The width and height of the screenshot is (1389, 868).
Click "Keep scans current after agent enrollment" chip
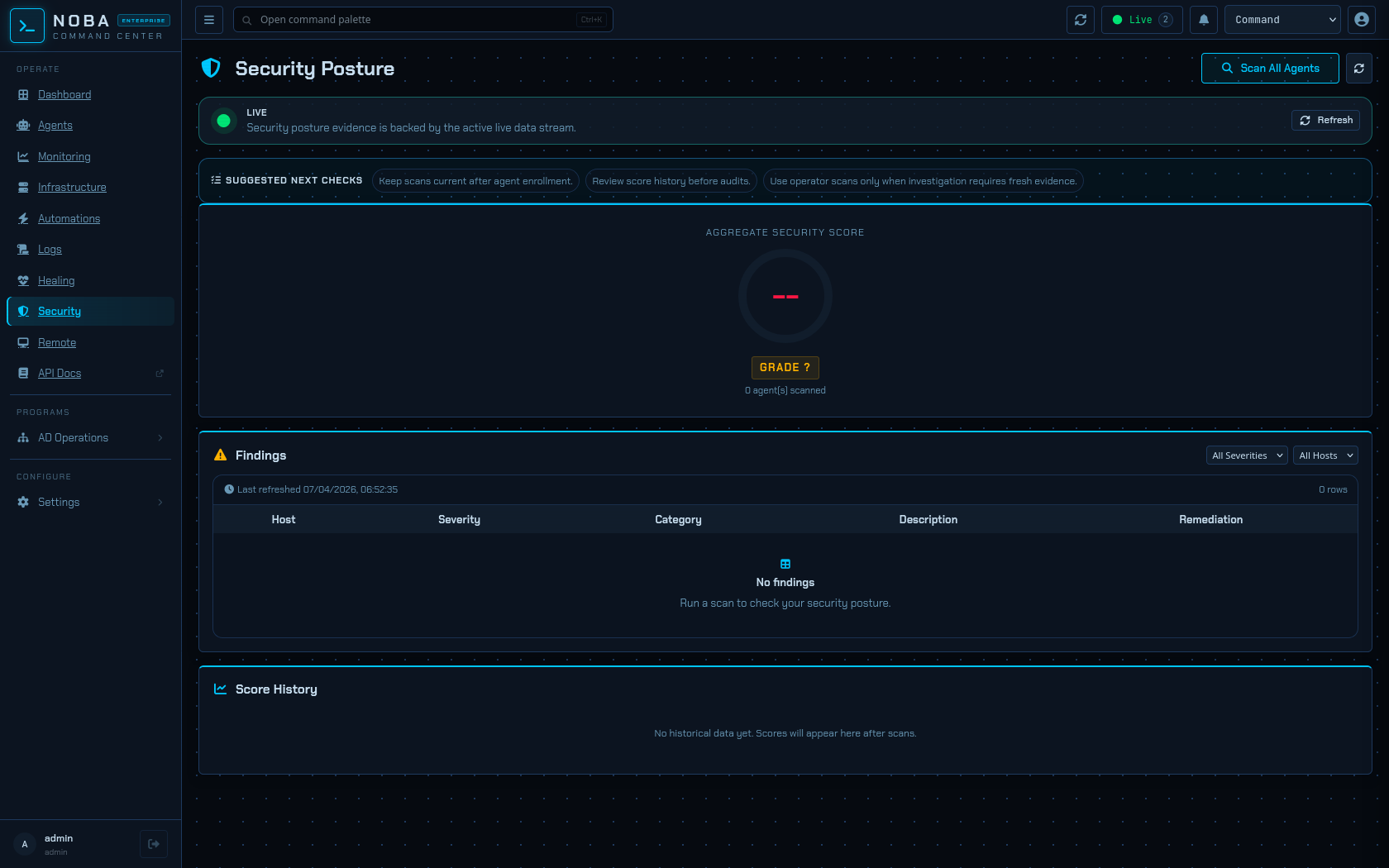[475, 181]
